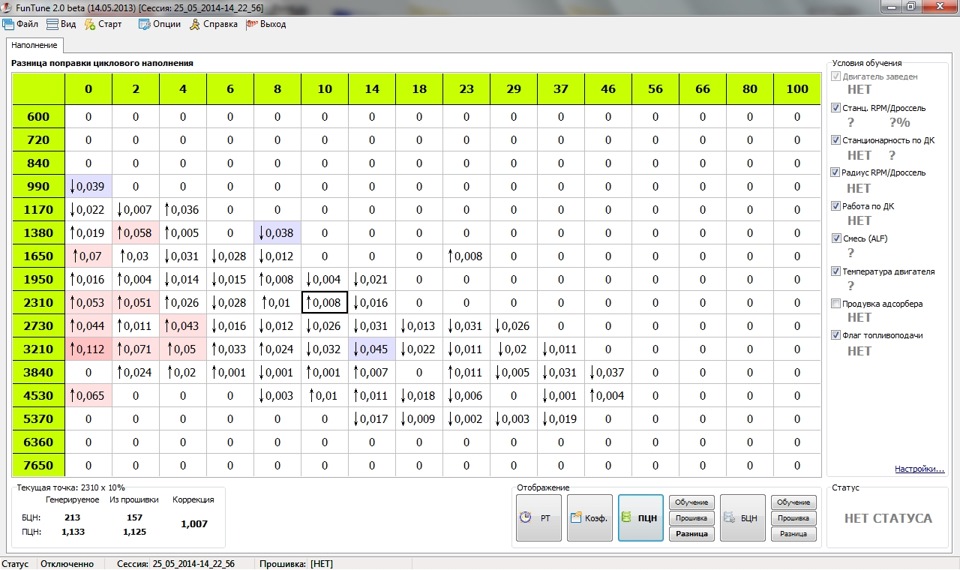
Task: Toggle Стационарность по ДК checkbox
Action: (836, 140)
